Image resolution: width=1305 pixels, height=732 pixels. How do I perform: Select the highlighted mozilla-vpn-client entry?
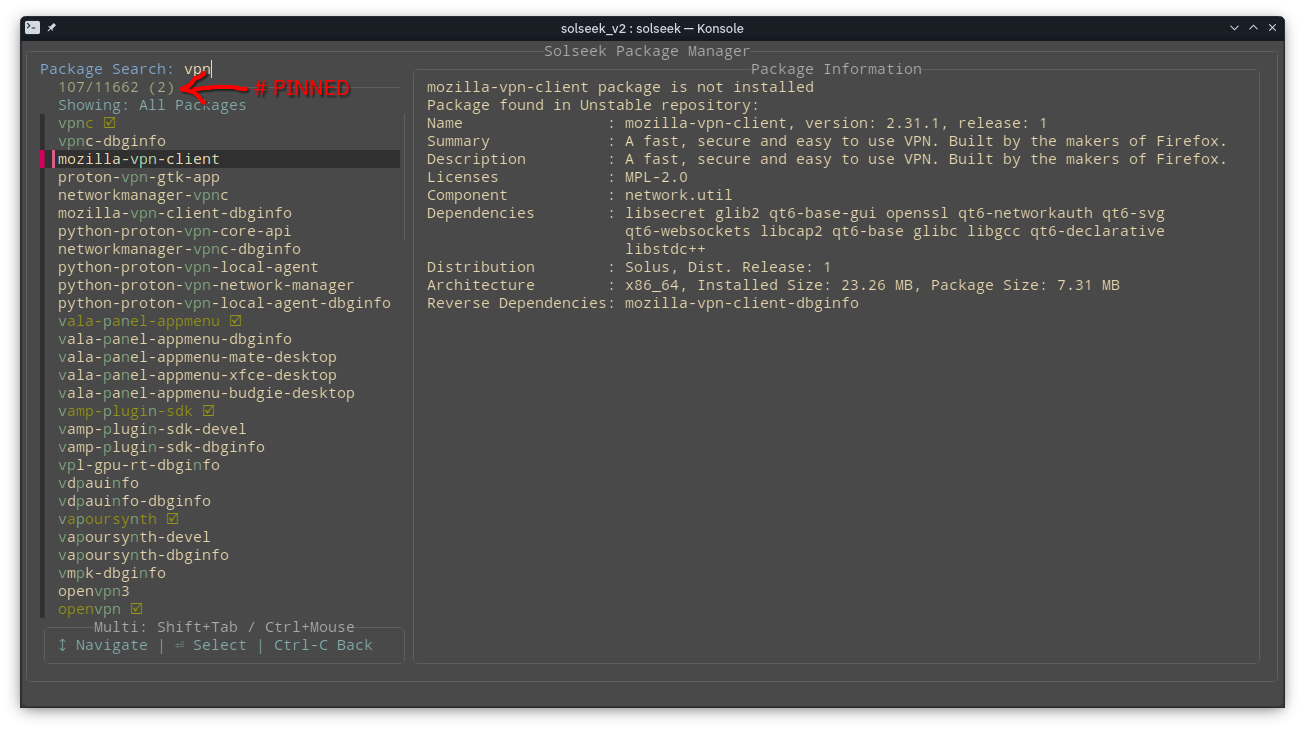138,159
